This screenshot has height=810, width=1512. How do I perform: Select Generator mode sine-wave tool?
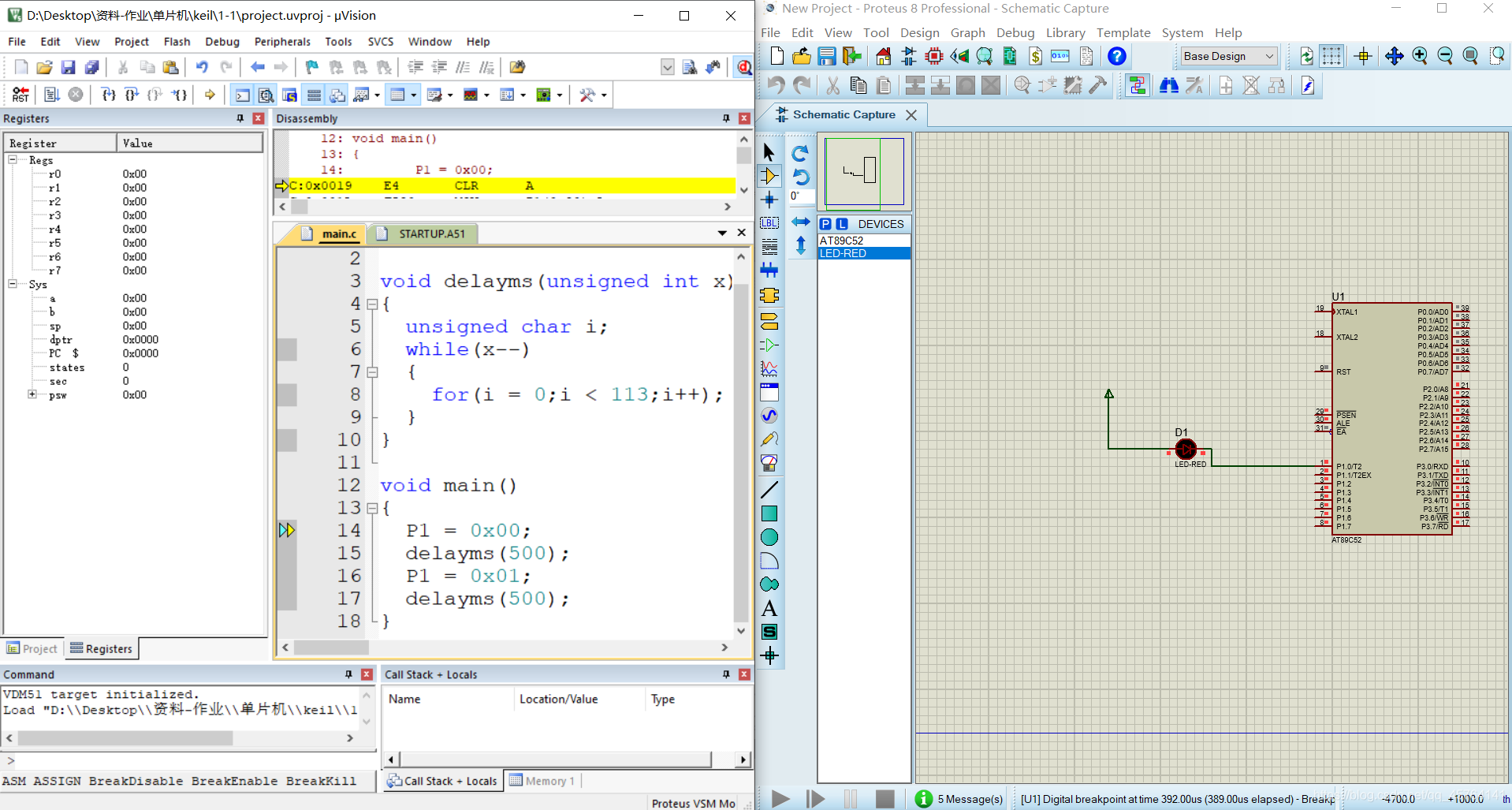pyautogui.click(x=769, y=416)
